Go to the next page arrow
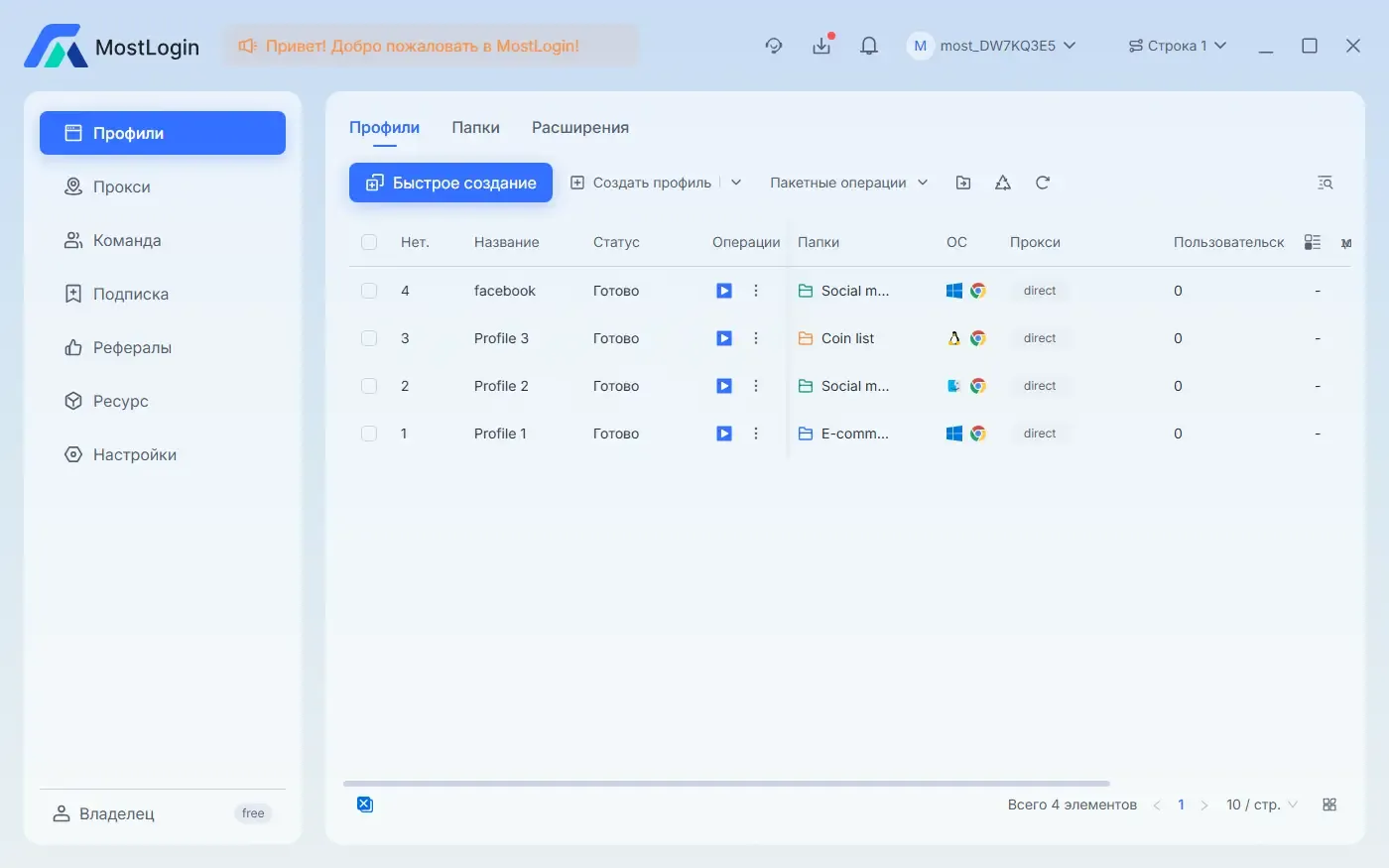The width and height of the screenshot is (1389, 868). click(1204, 805)
